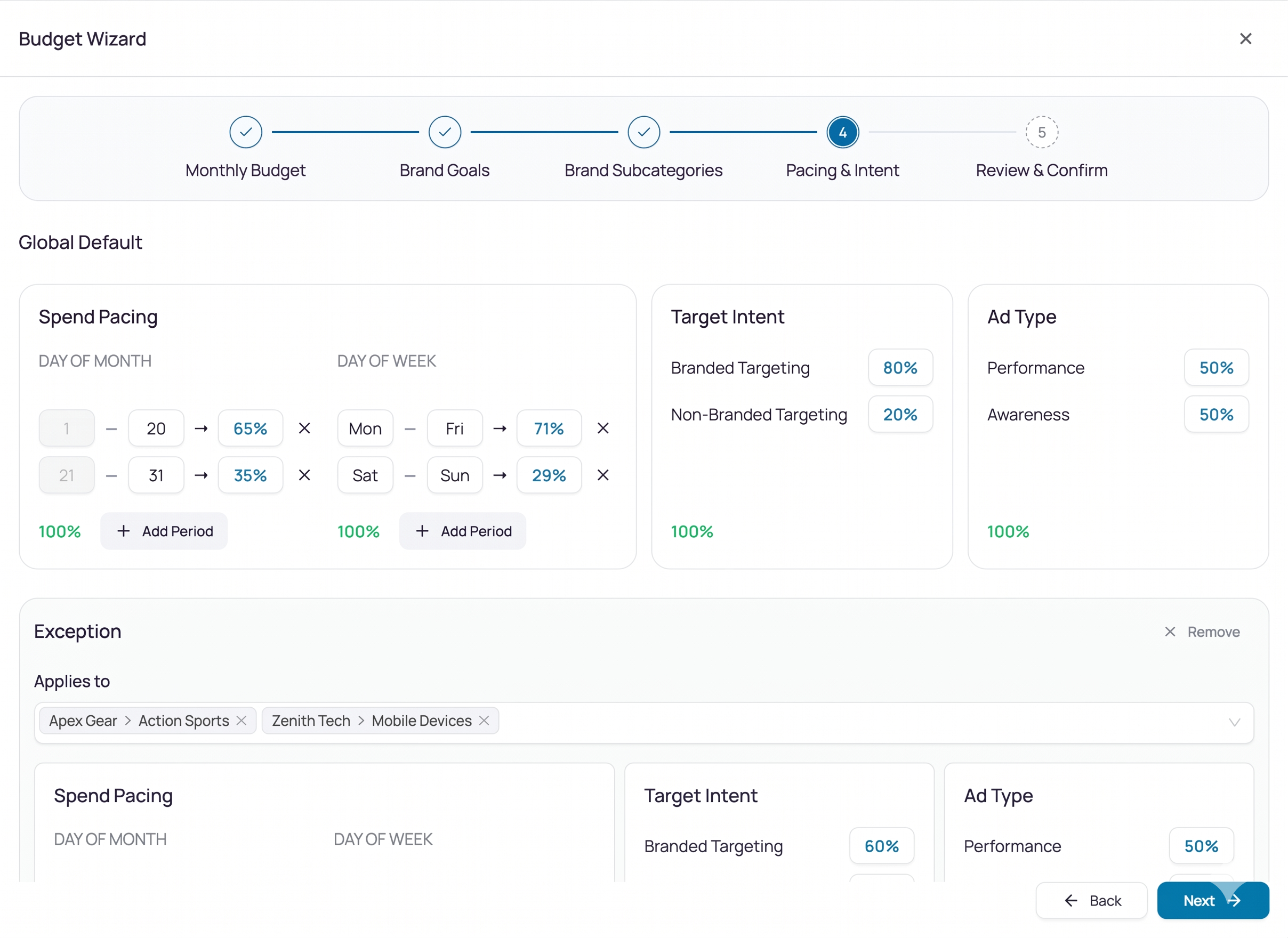Open the Review & Confirm step 5

(1042, 132)
